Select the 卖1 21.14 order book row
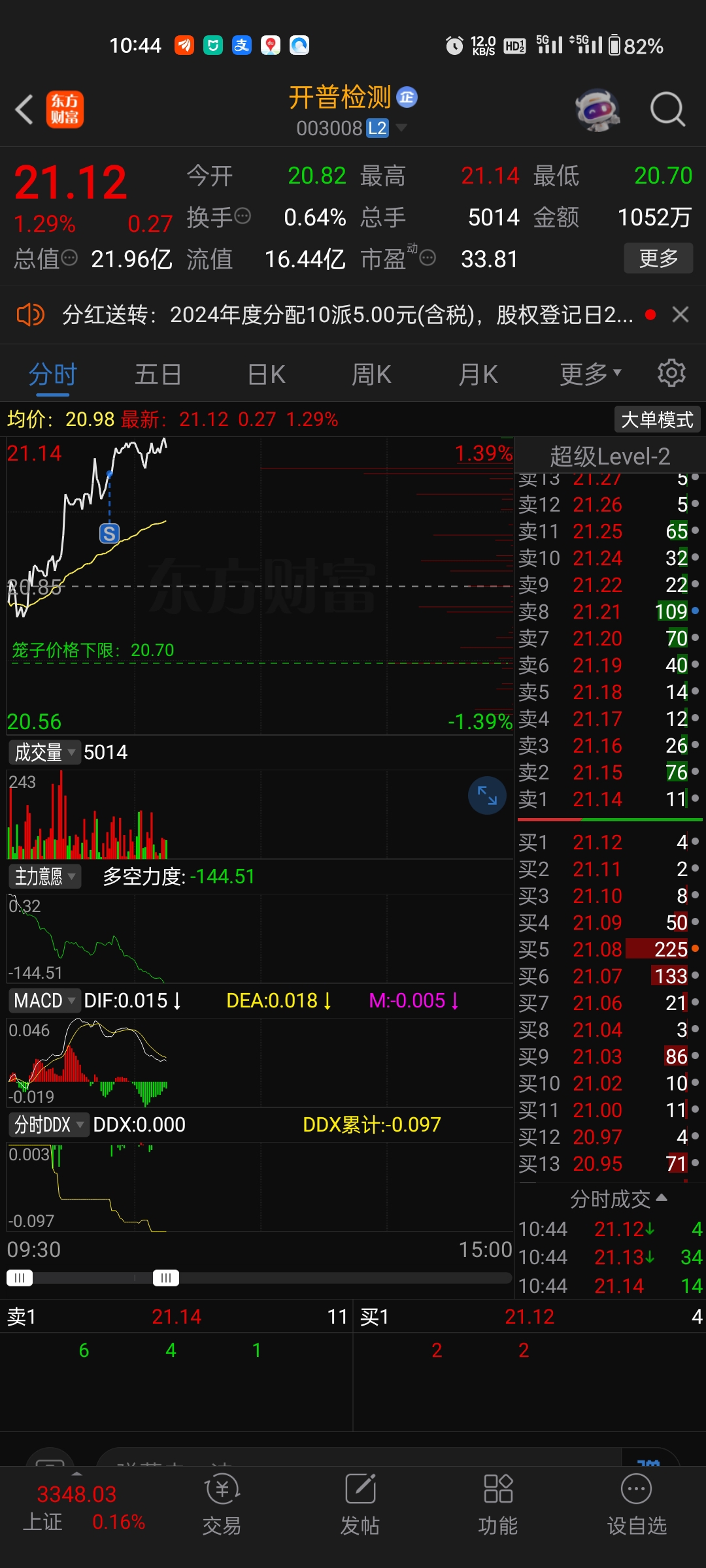 pyautogui.click(x=609, y=799)
